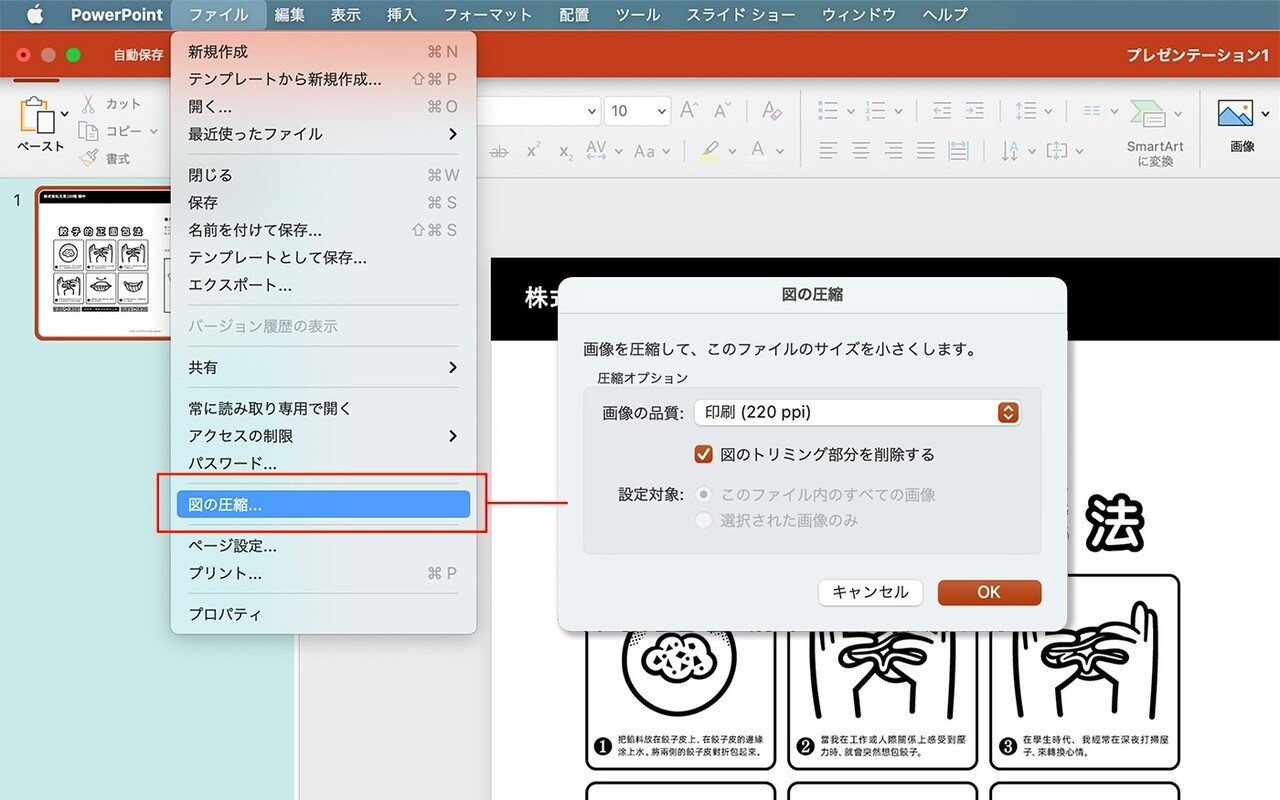This screenshot has height=800, width=1280.
Task: Click the font color A icon
Action: click(x=757, y=150)
